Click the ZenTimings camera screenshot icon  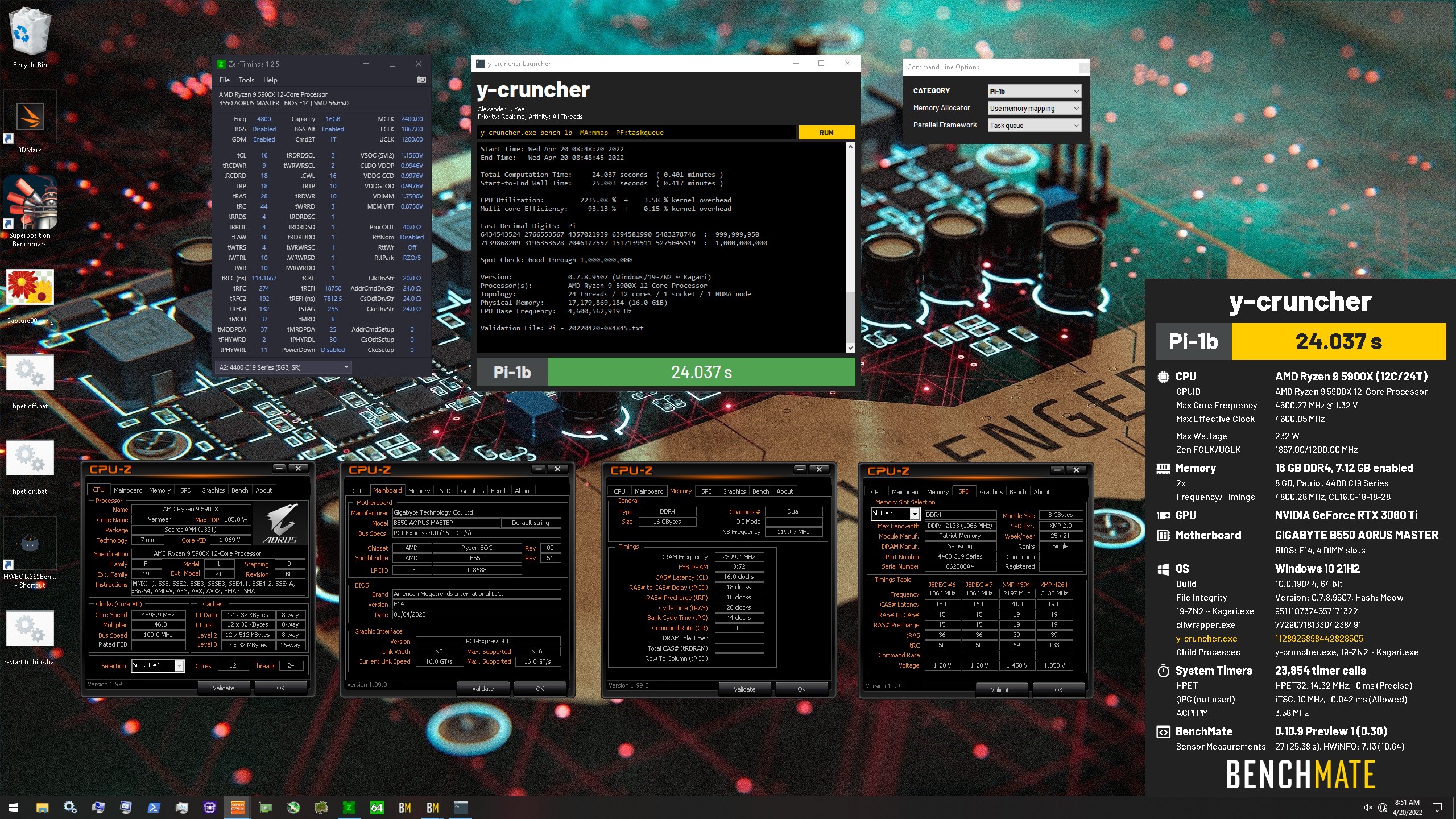point(421,80)
